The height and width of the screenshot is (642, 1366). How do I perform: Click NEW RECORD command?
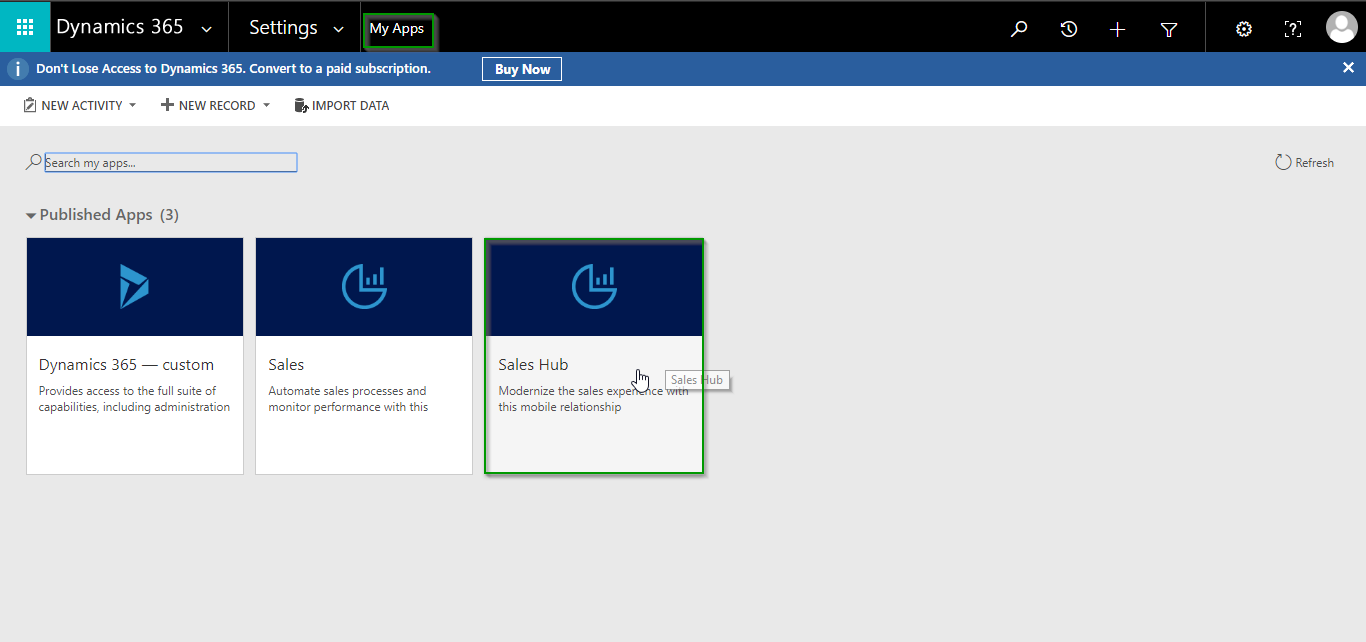[x=208, y=105]
